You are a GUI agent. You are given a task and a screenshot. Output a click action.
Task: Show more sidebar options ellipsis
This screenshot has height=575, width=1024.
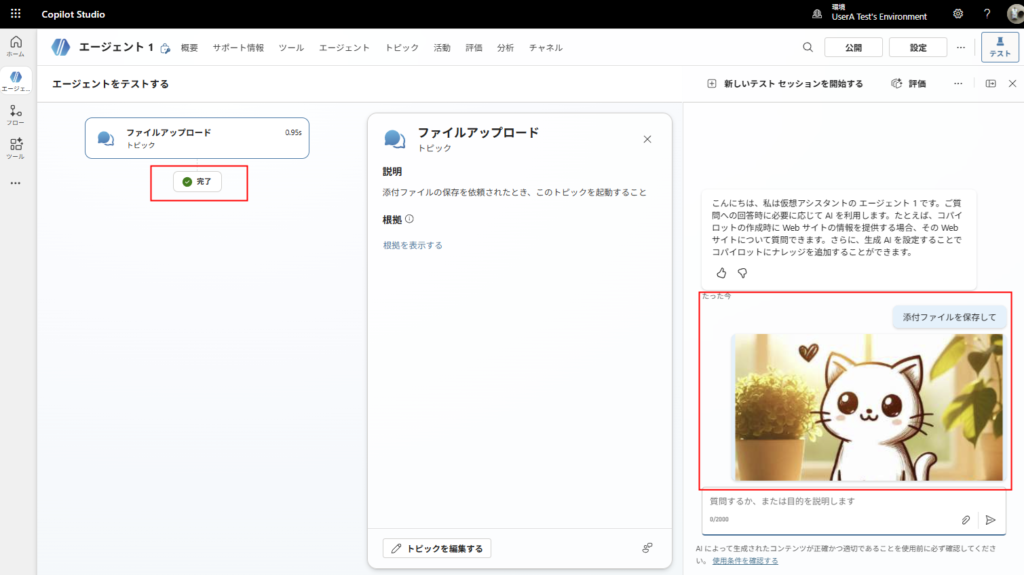coord(16,184)
